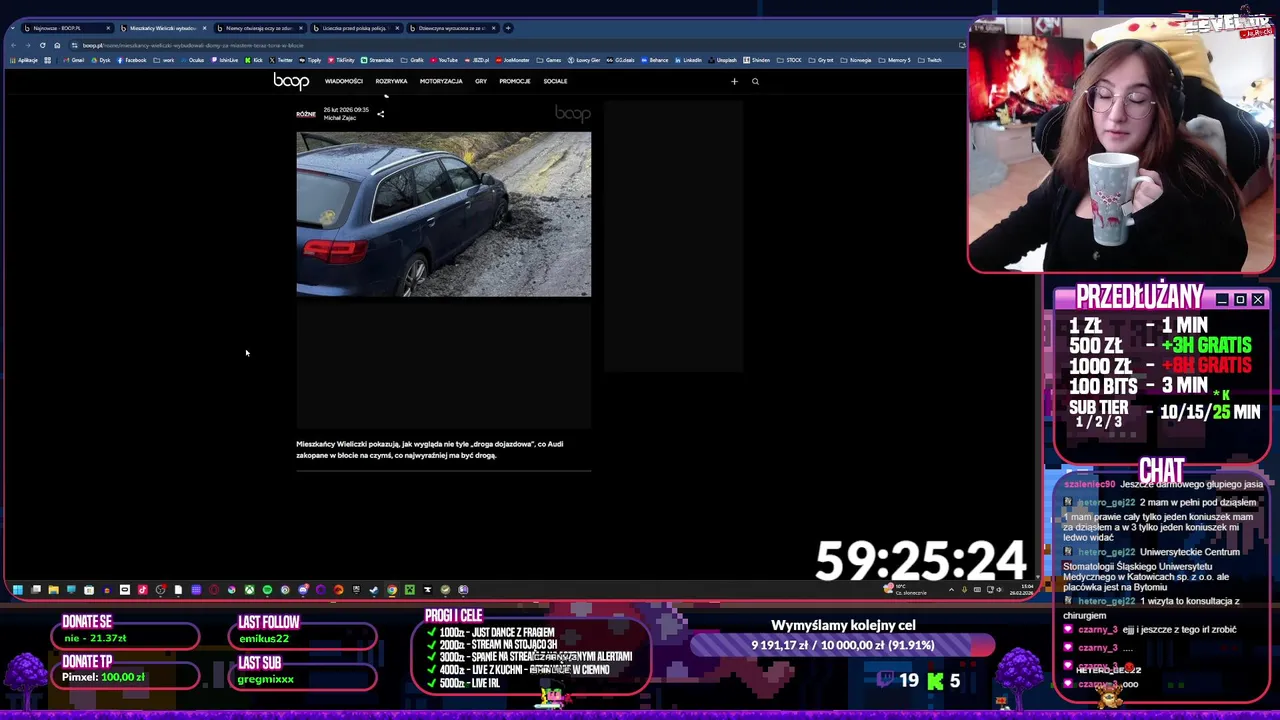The image size is (1280, 720).
Task: Click the boop site logo
Action: [291, 81]
